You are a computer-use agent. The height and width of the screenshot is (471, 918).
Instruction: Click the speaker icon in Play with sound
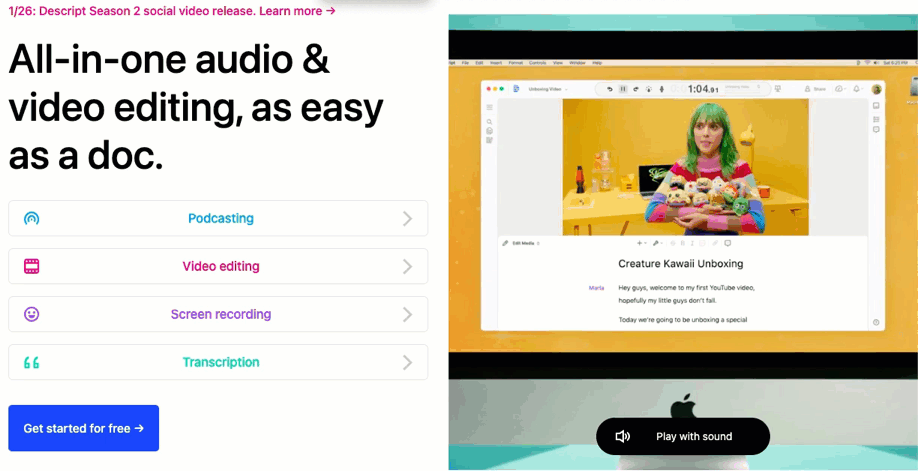(622, 436)
